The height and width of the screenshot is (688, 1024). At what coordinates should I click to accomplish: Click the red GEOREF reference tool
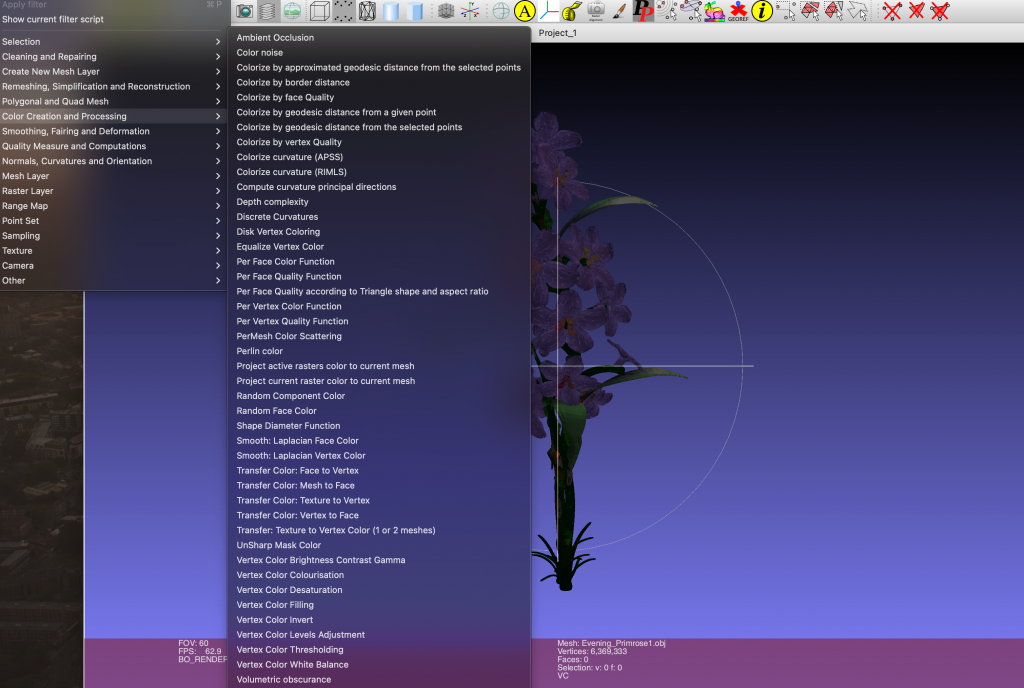[x=738, y=10]
